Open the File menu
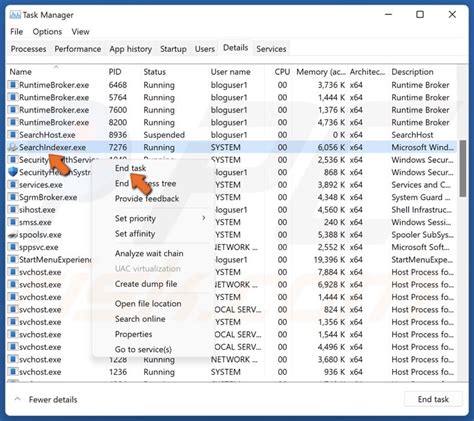Viewport: 474px width, 421px height. [x=17, y=32]
